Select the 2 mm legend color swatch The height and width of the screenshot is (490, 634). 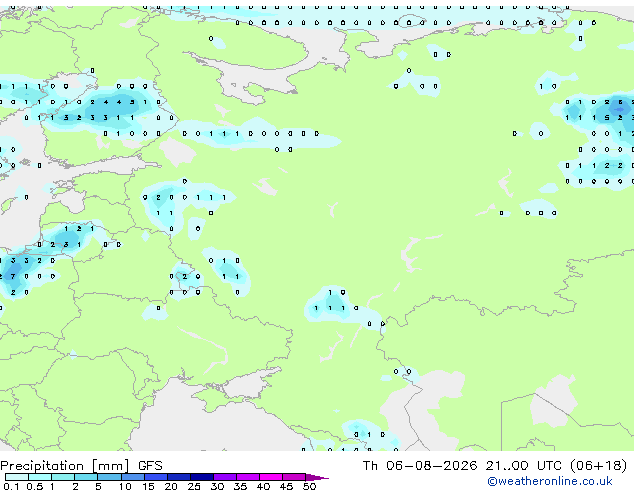[x=86, y=477]
